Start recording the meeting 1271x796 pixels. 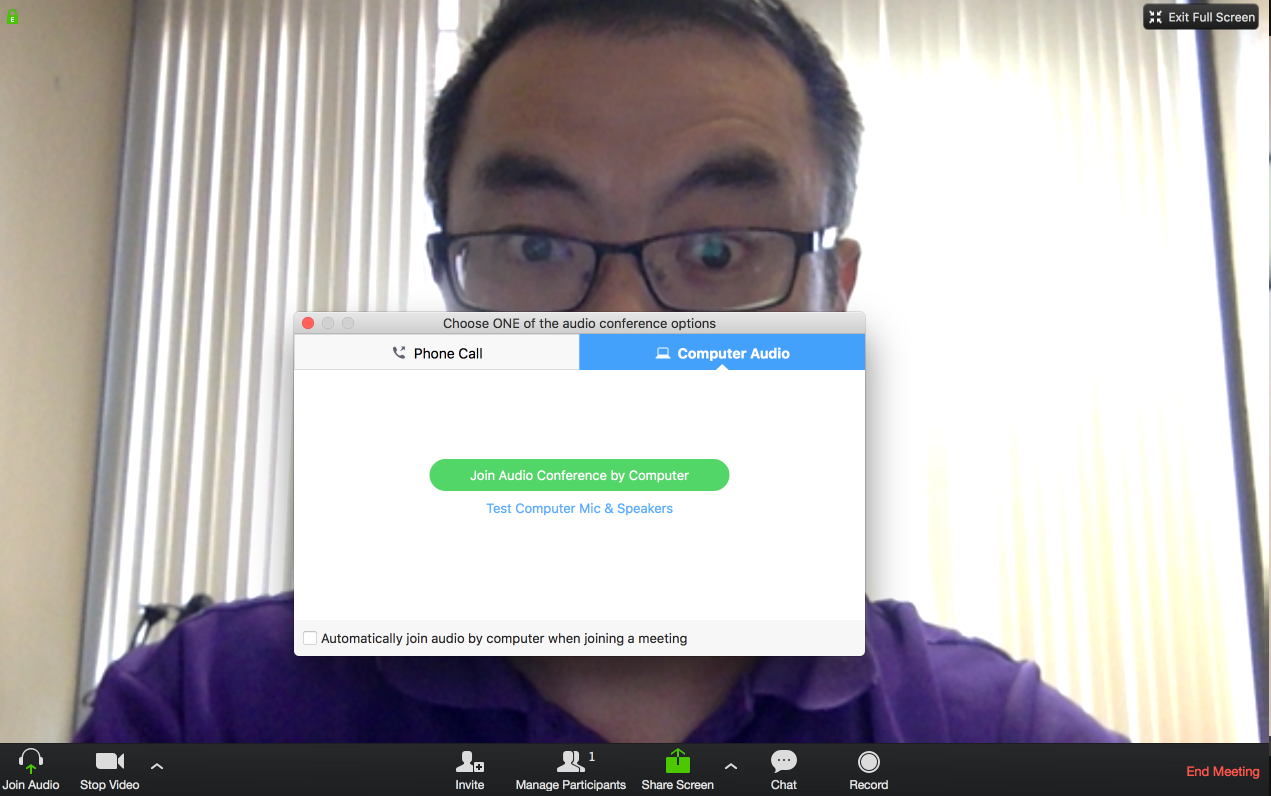(x=868, y=770)
